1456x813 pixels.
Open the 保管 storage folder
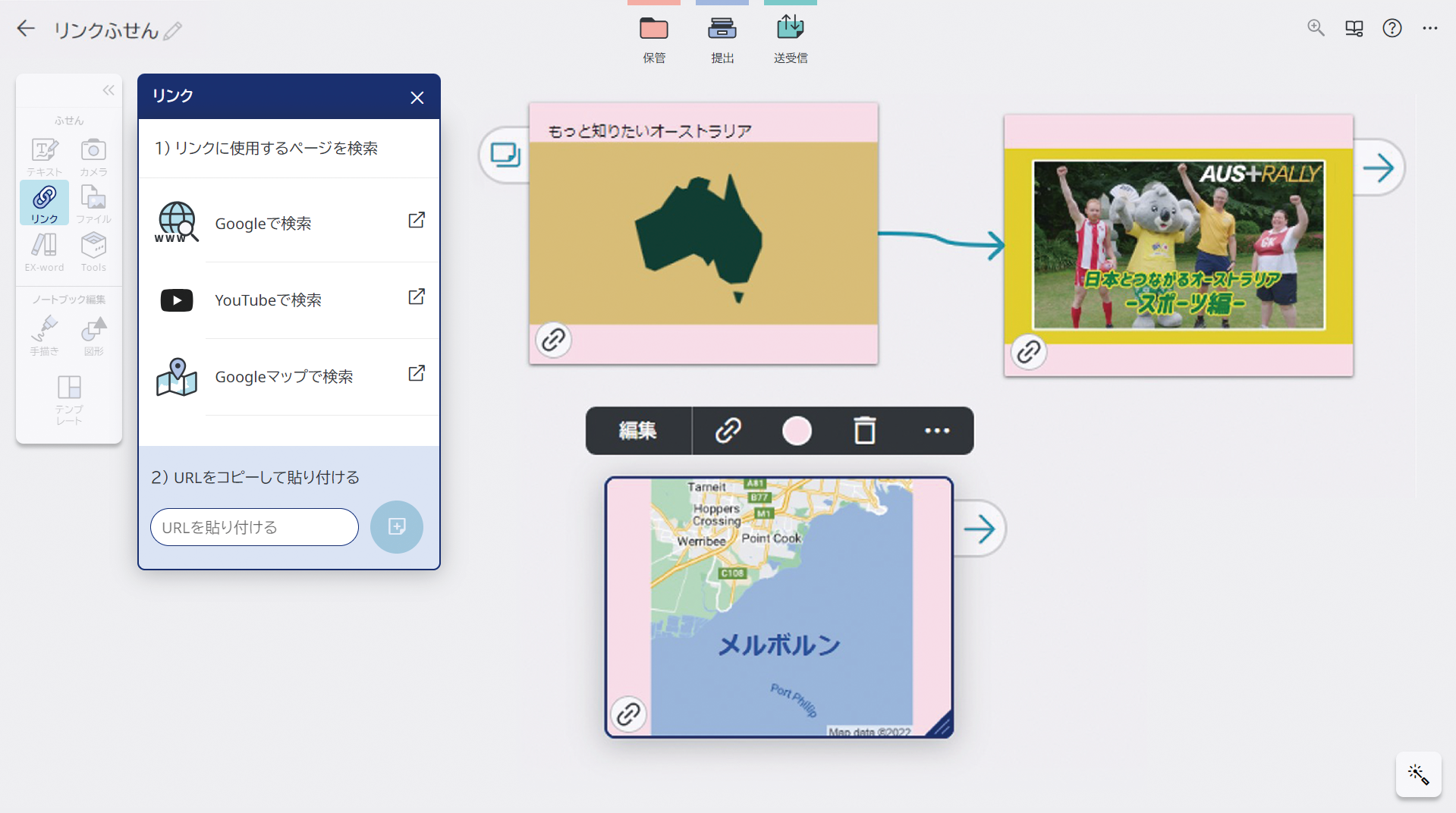(653, 38)
